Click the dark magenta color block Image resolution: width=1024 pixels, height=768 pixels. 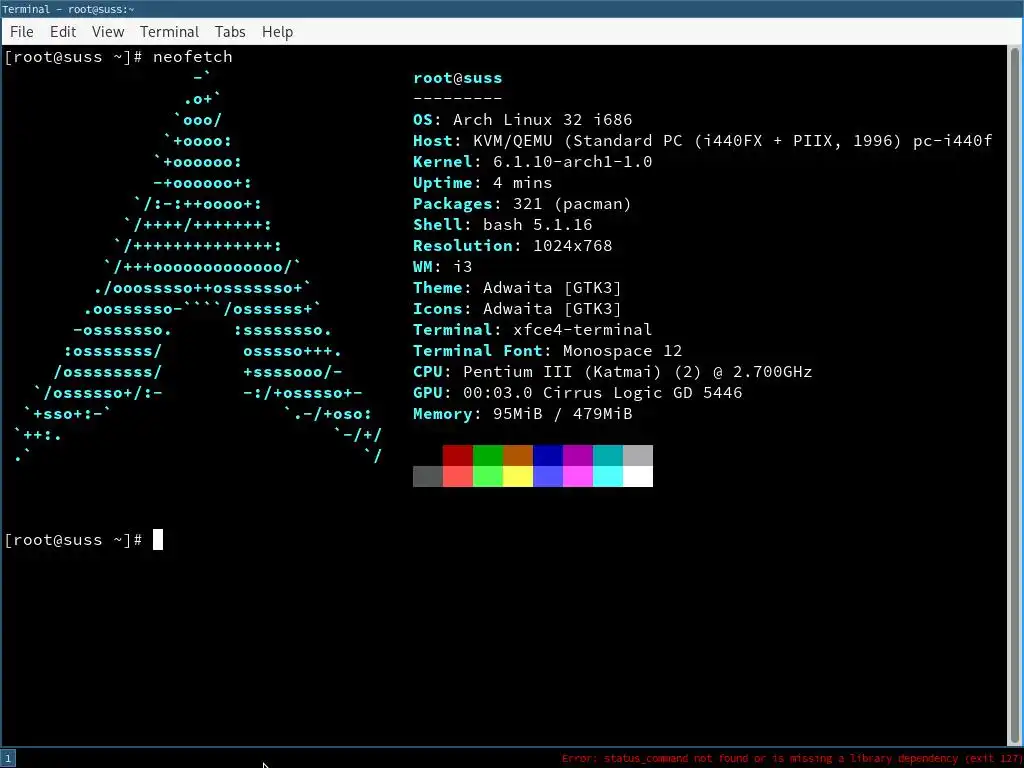[578, 455]
